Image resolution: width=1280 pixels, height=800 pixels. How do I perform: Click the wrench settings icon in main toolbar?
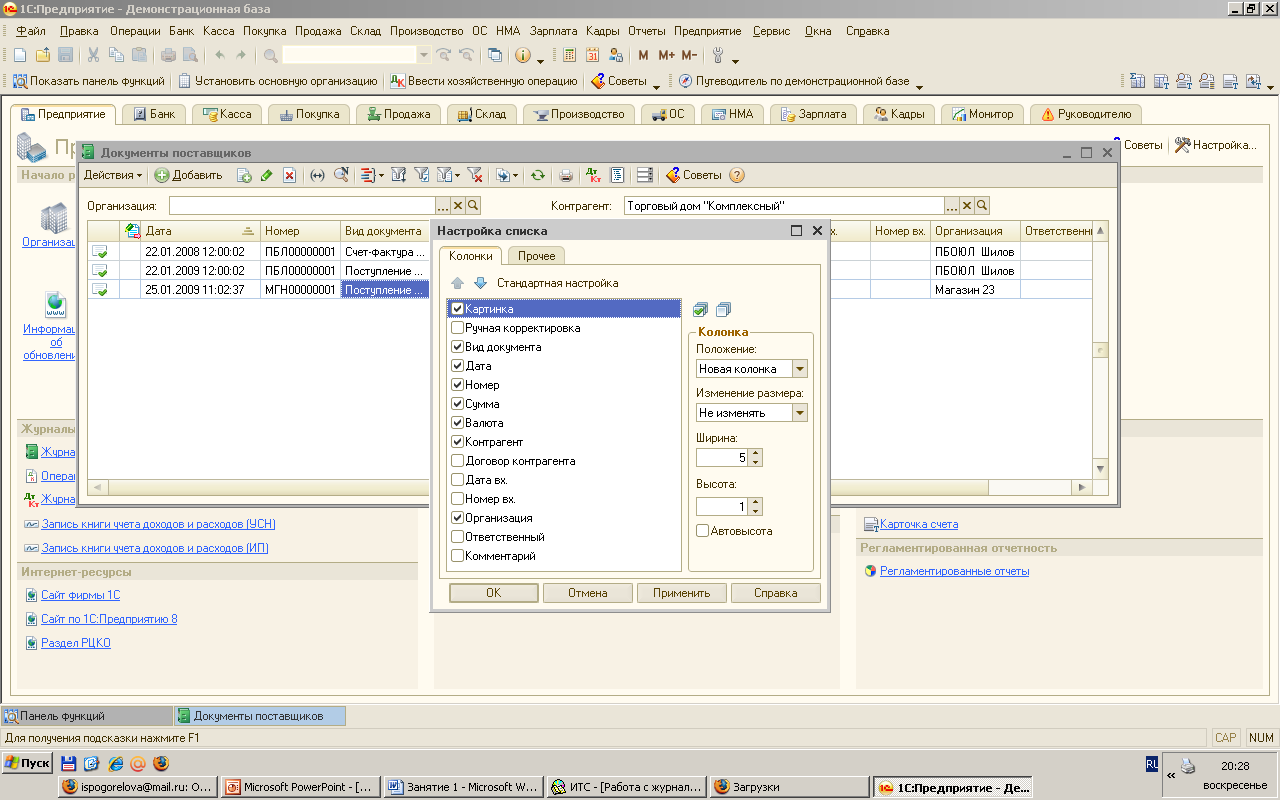point(718,55)
